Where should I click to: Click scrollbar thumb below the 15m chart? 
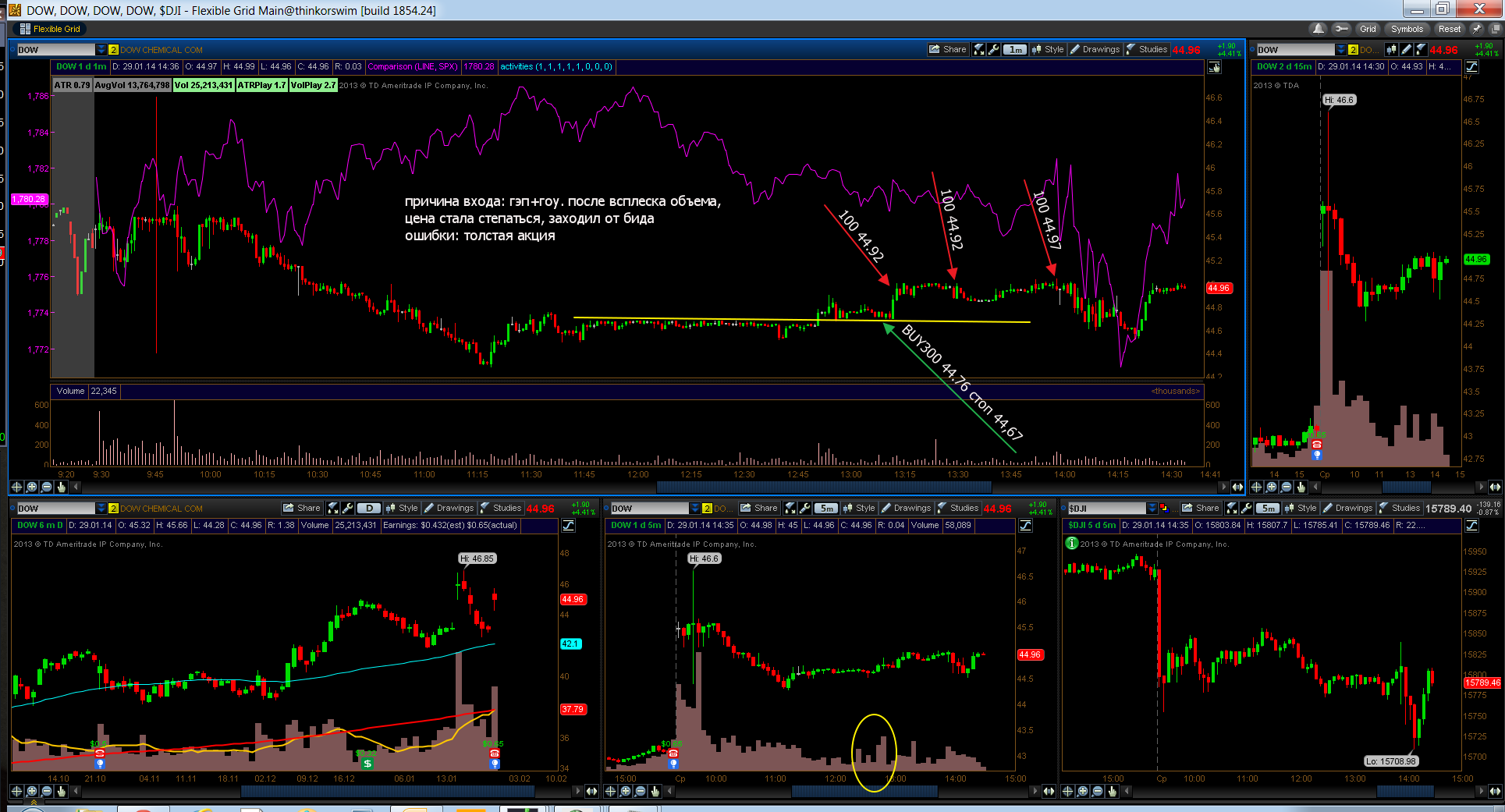[x=1405, y=487]
